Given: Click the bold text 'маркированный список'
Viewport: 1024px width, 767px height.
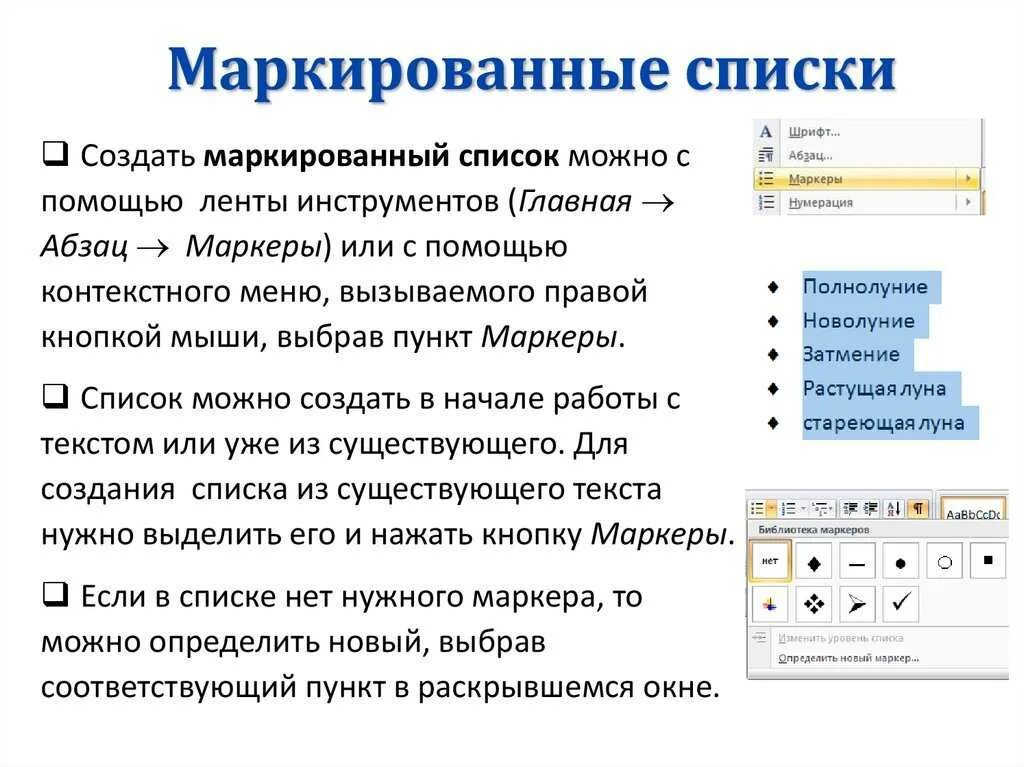Looking at the screenshot, I should click(x=381, y=156).
